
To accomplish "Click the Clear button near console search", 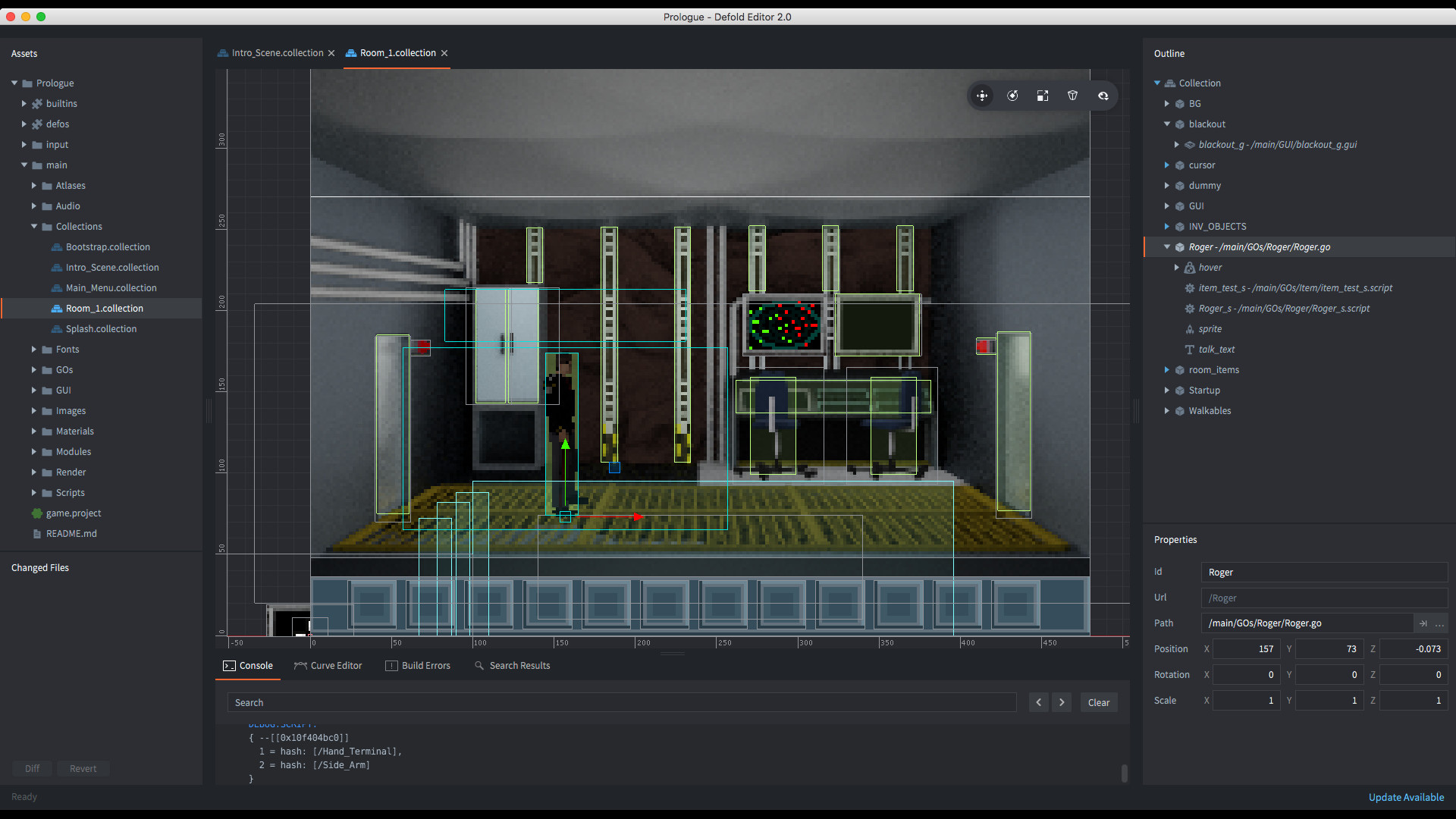I will pyautogui.click(x=1098, y=702).
